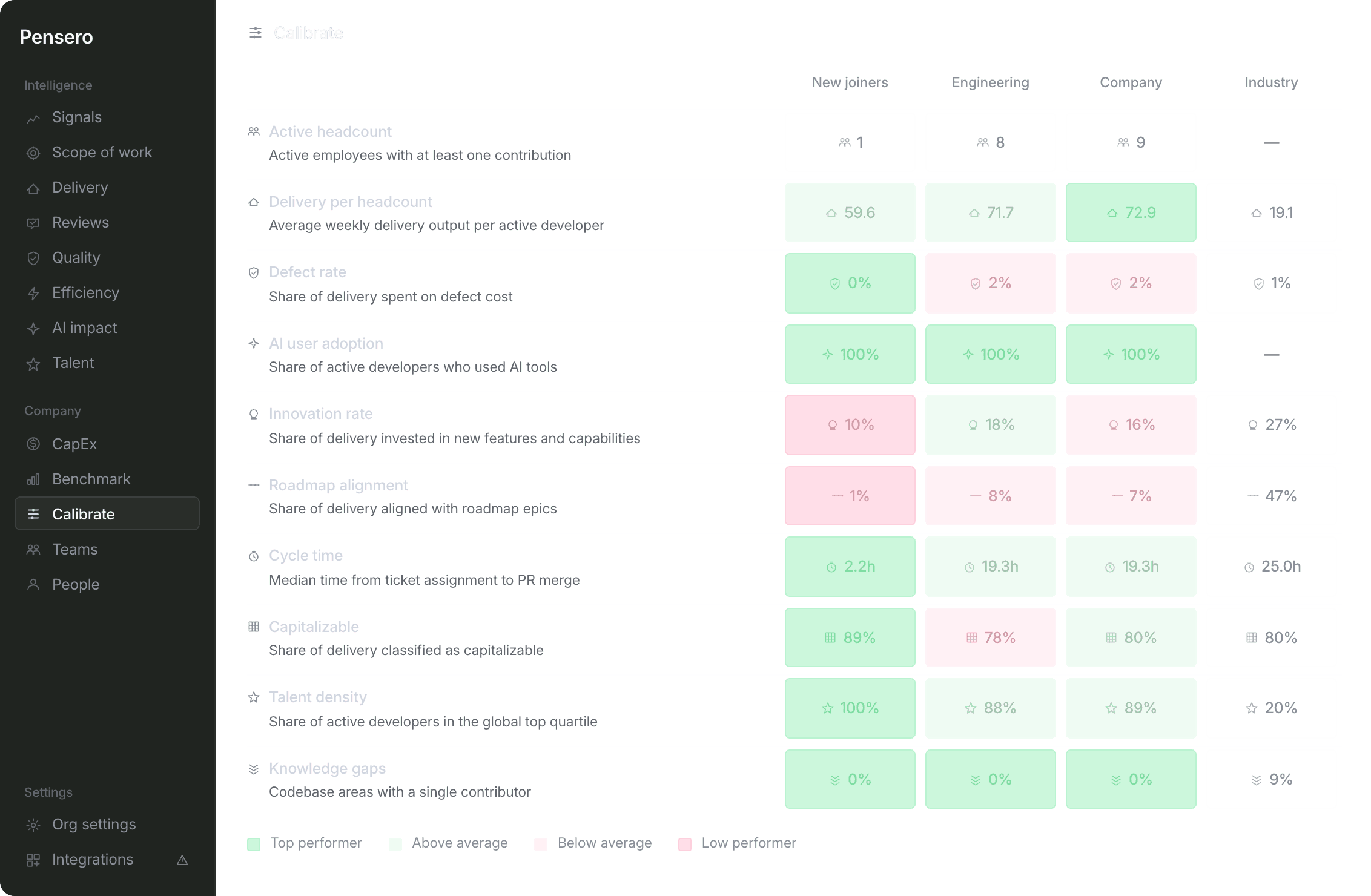Open the Benchmark menu item

107,479
